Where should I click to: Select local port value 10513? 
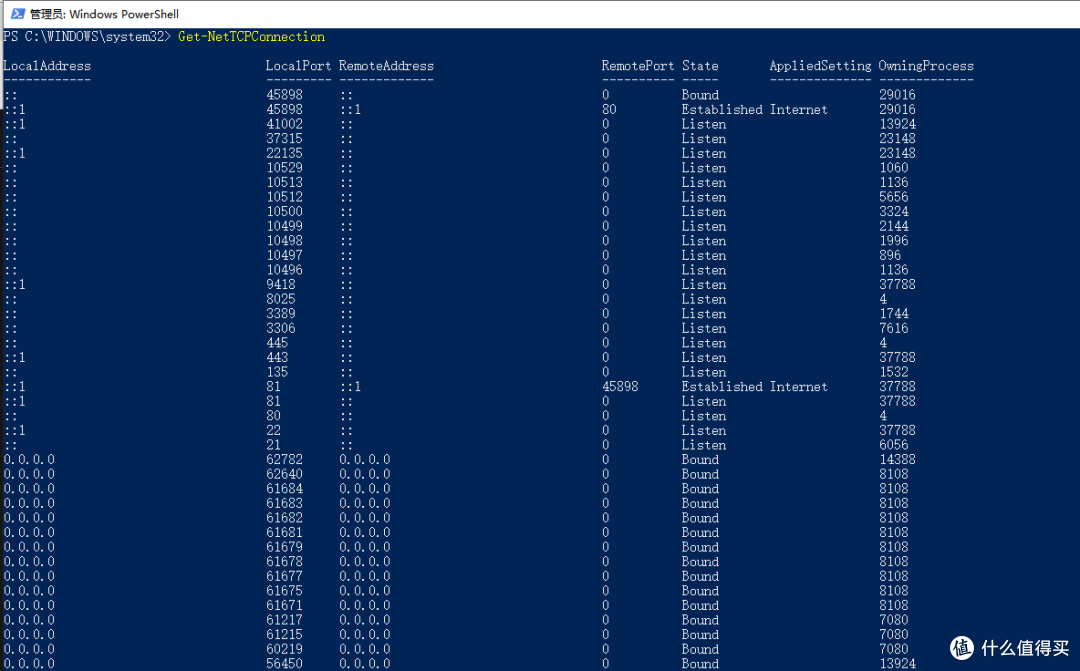[284, 183]
